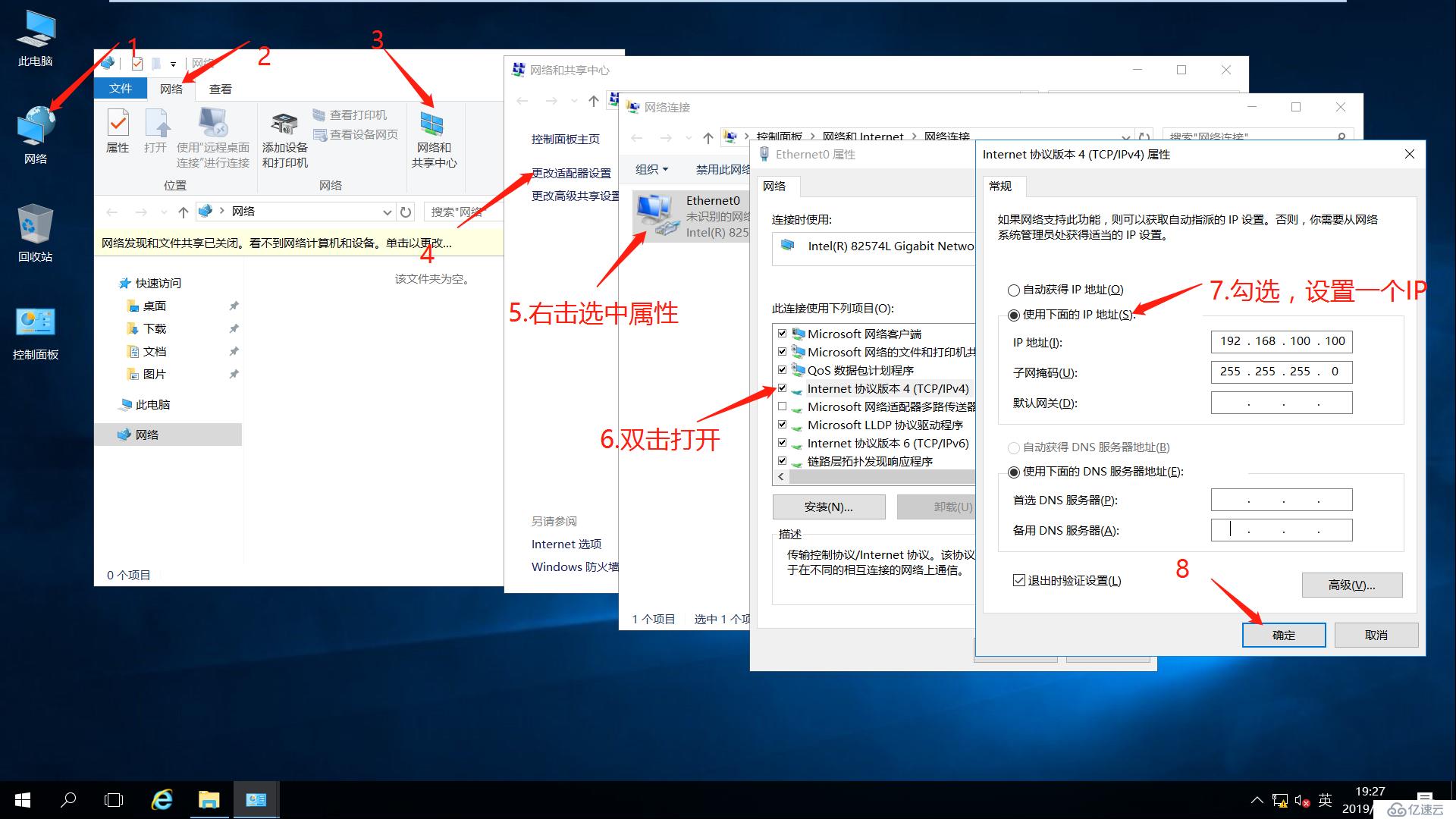Click 更改适配器设置 link

point(571,173)
